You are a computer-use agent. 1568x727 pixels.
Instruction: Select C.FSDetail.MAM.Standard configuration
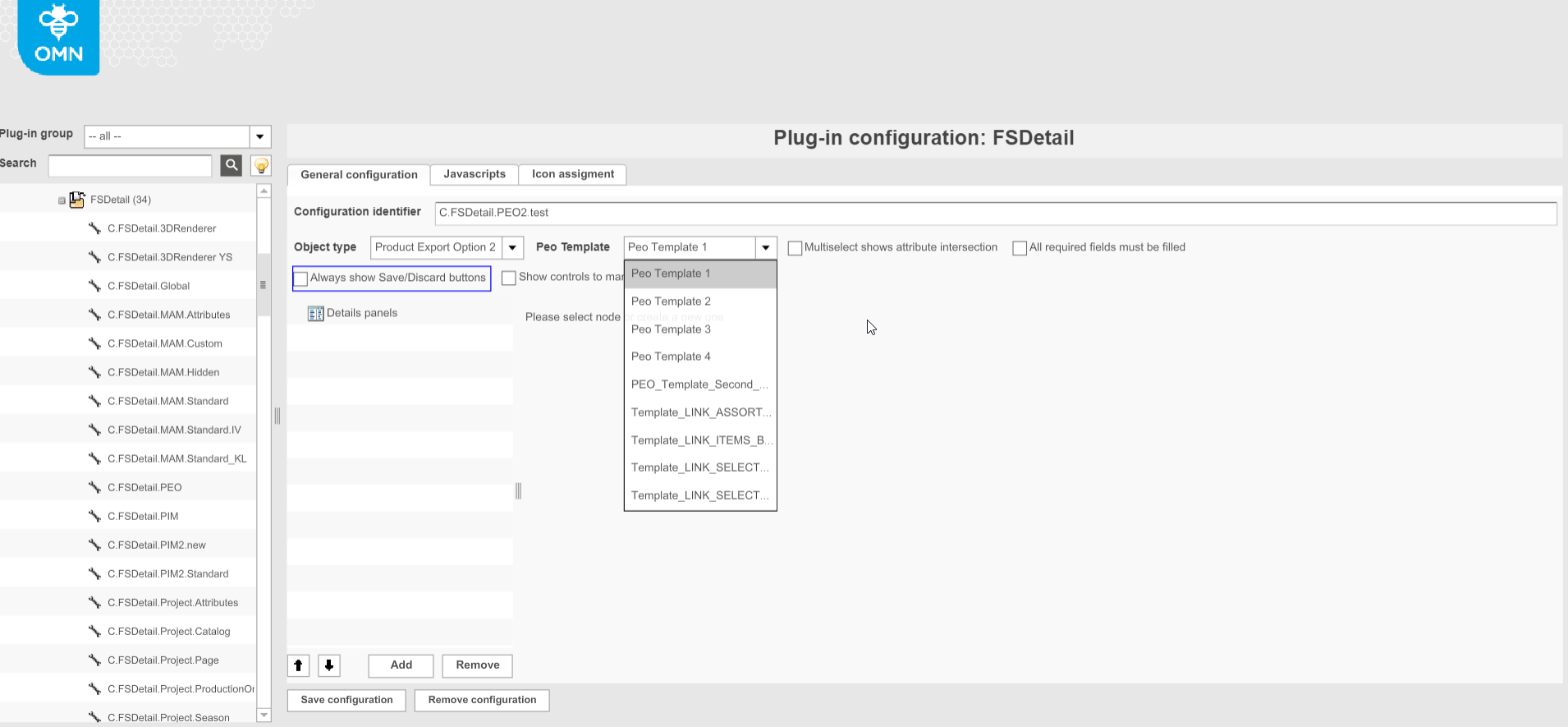point(167,401)
